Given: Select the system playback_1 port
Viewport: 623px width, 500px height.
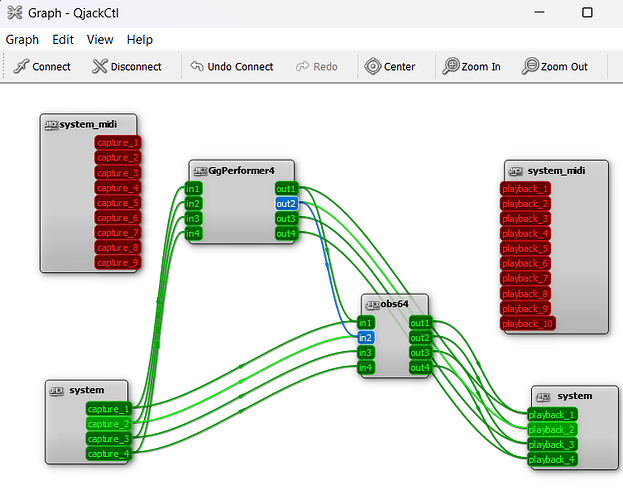Looking at the screenshot, I should [x=552, y=415].
